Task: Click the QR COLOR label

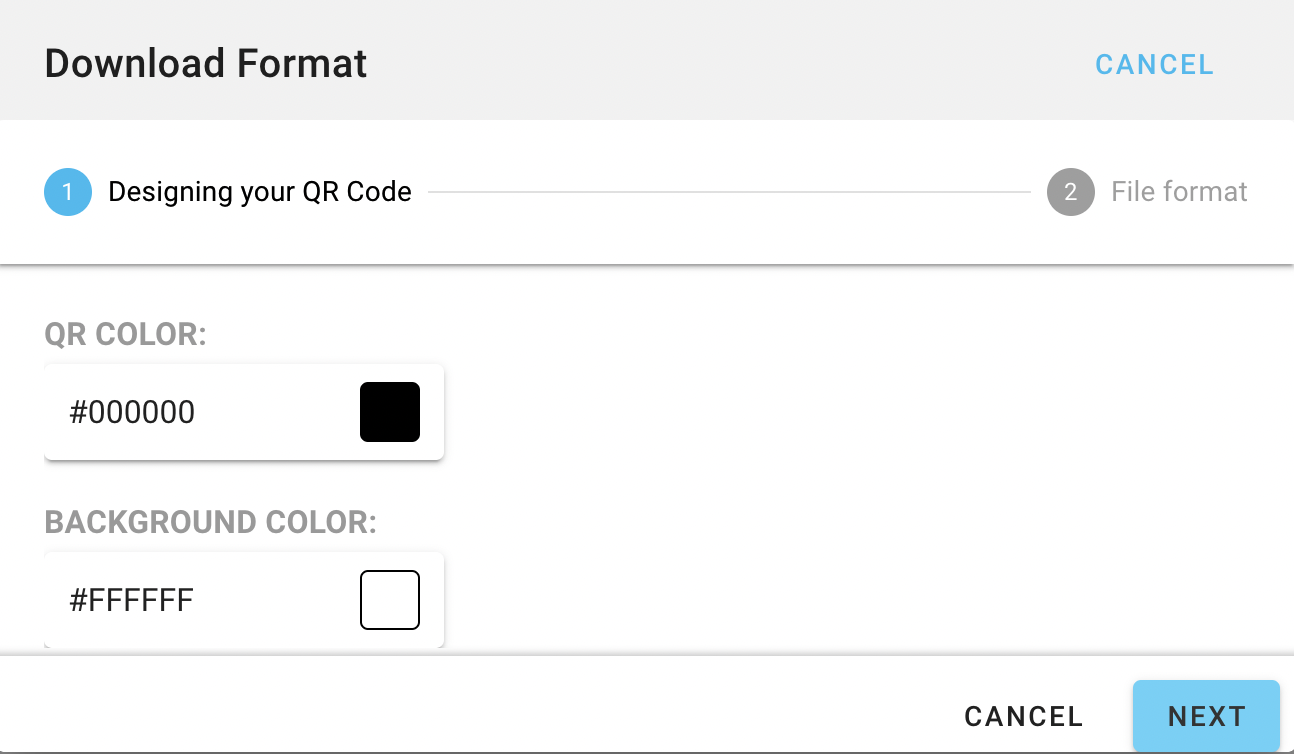Action: click(125, 335)
